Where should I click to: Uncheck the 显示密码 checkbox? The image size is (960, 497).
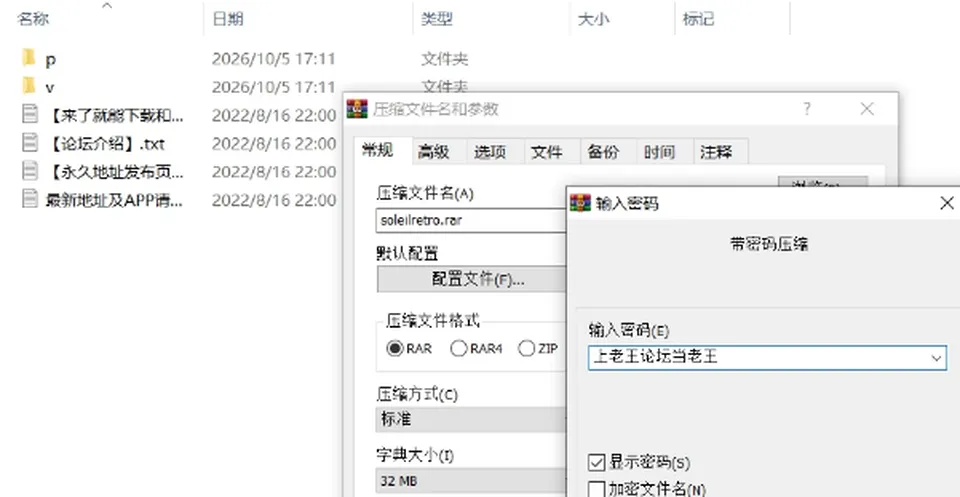pos(596,462)
